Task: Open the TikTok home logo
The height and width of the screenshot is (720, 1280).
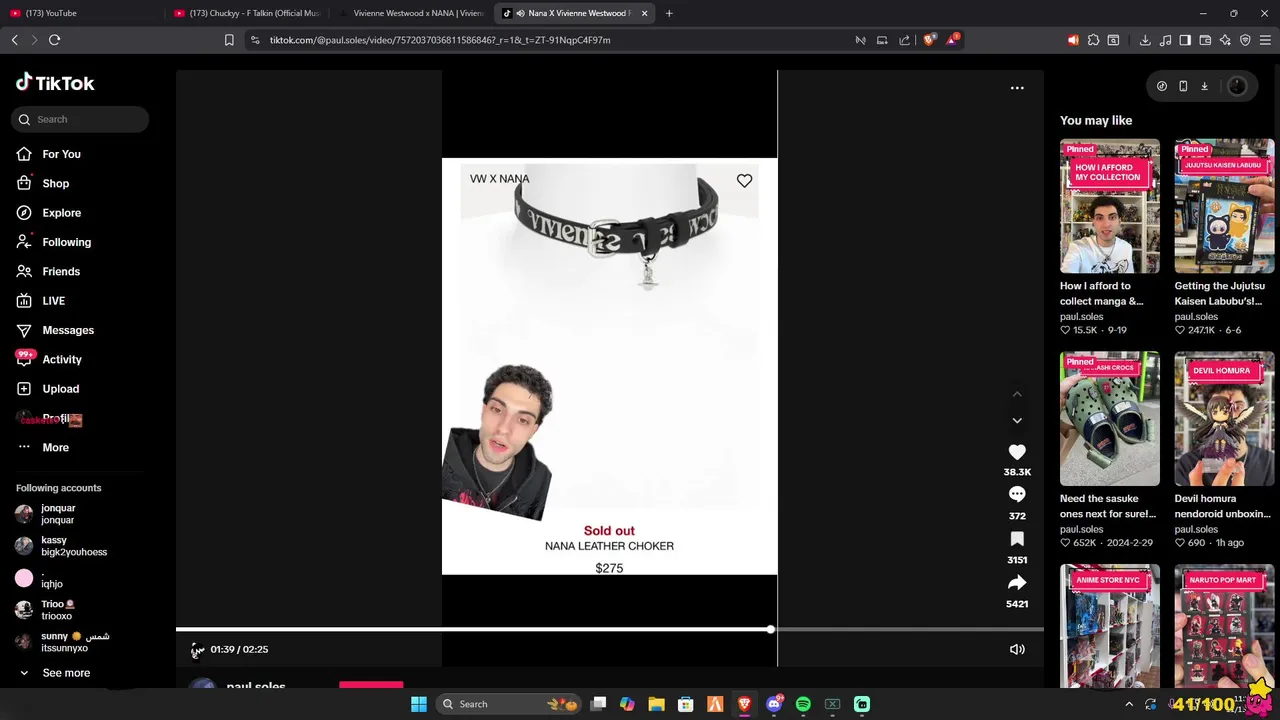Action: click(x=55, y=83)
